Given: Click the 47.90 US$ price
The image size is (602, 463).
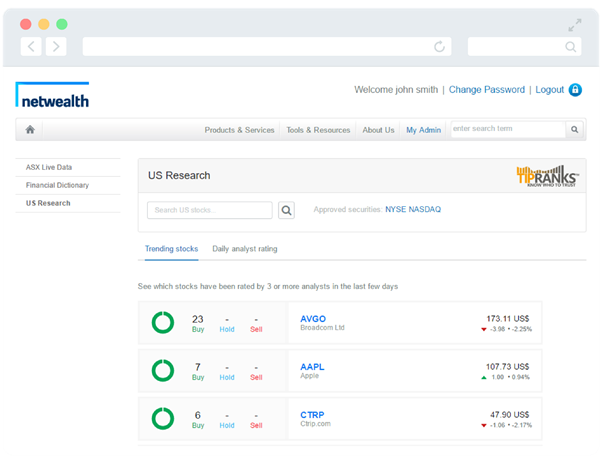Looking at the screenshot, I should (509, 414).
